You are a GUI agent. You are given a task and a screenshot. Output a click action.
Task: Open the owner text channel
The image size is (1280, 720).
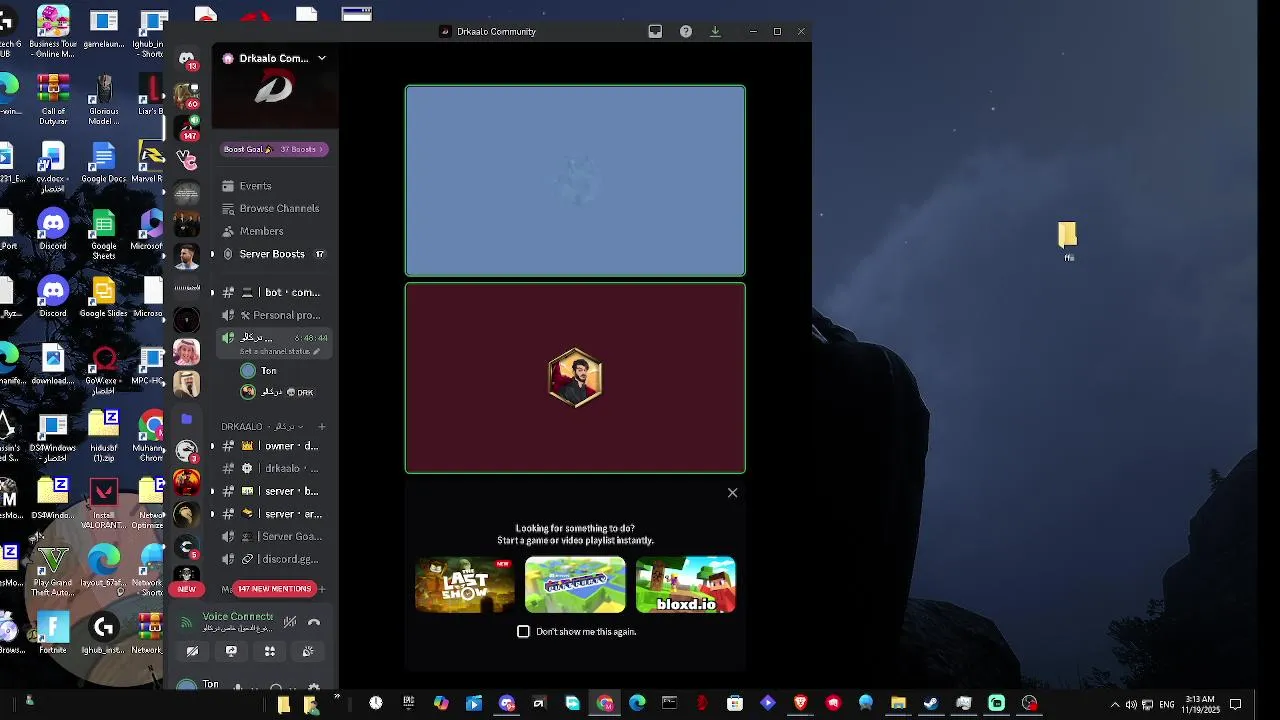coord(274,446)
